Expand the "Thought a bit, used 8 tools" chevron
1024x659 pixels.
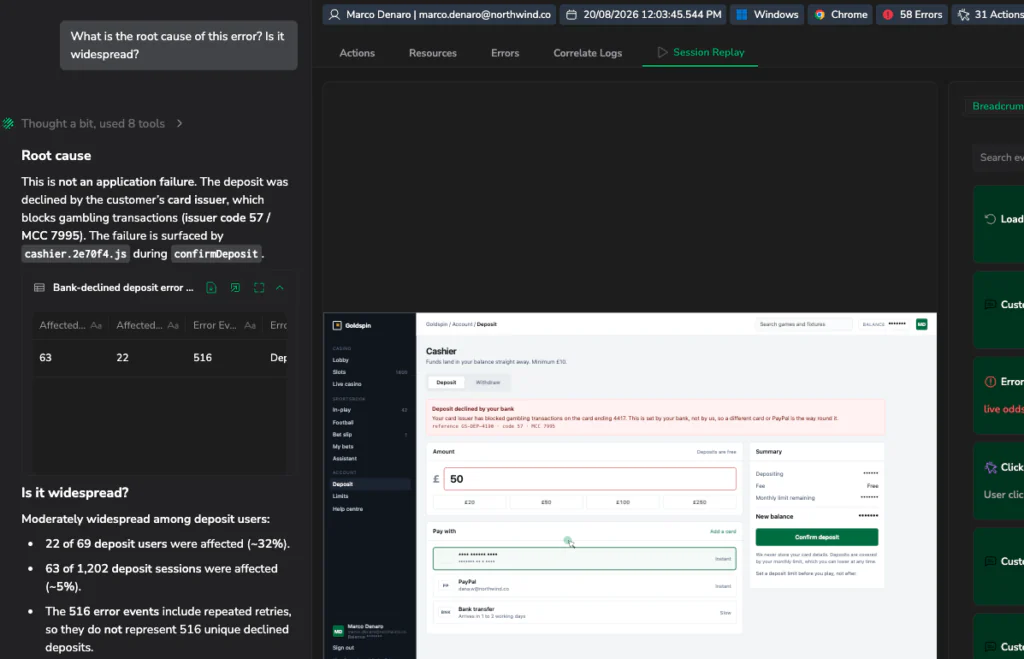180,123
